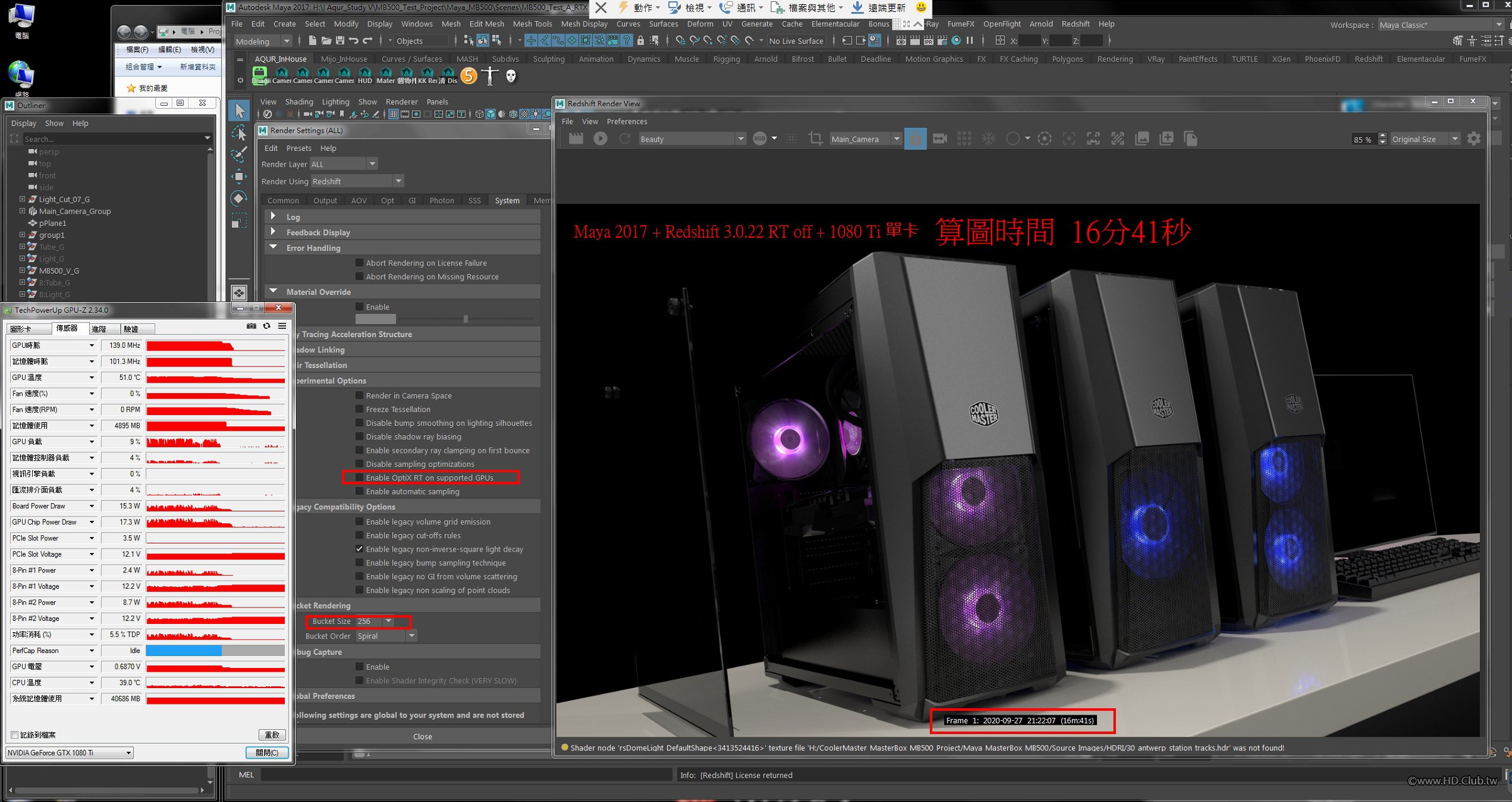Click the Close button in Render Settings
Image resolution: width=1512 pixels, height=802 pixels.
pyautogui.click(x=422, y=737)
